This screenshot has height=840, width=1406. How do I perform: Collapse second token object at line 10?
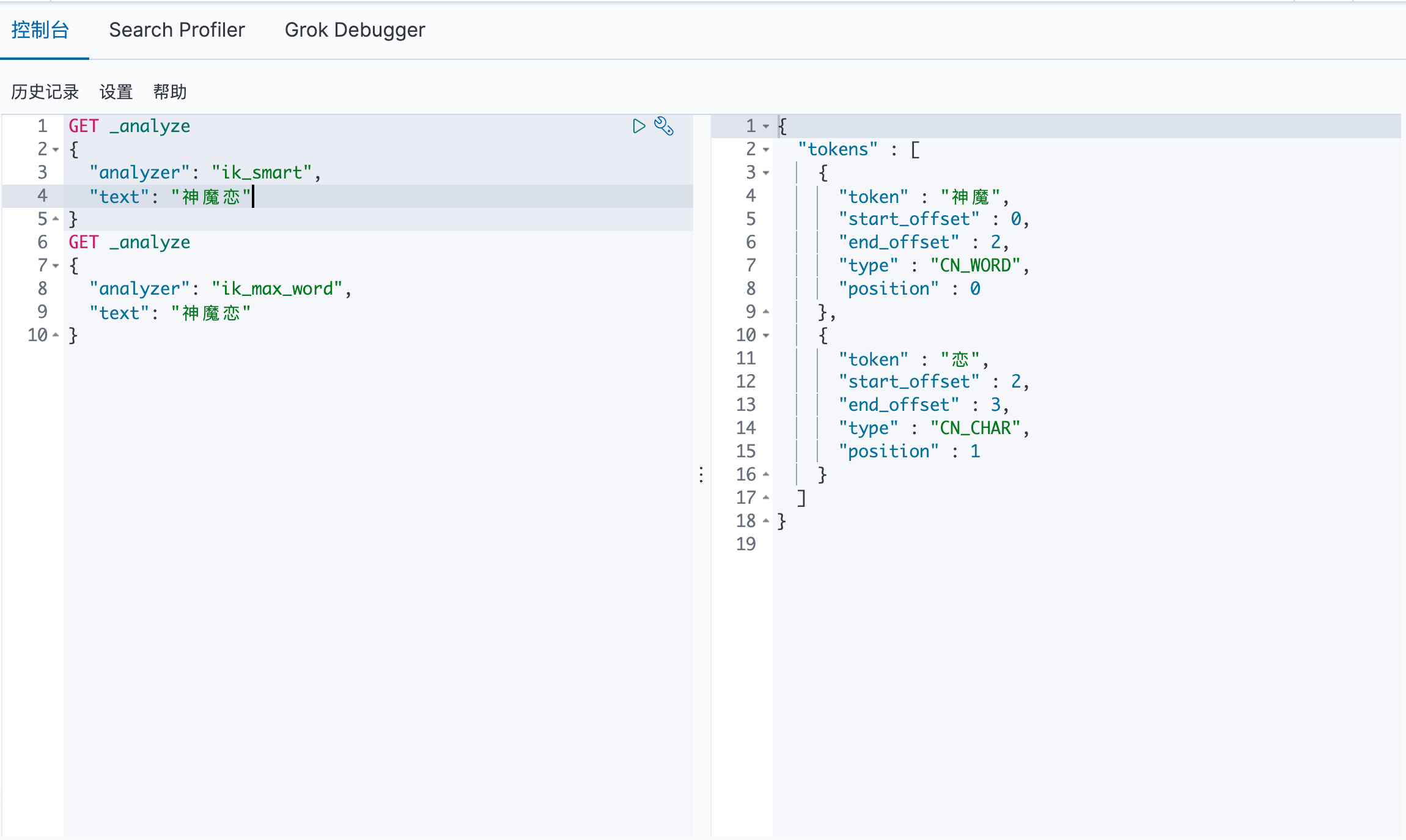point(765,335)
